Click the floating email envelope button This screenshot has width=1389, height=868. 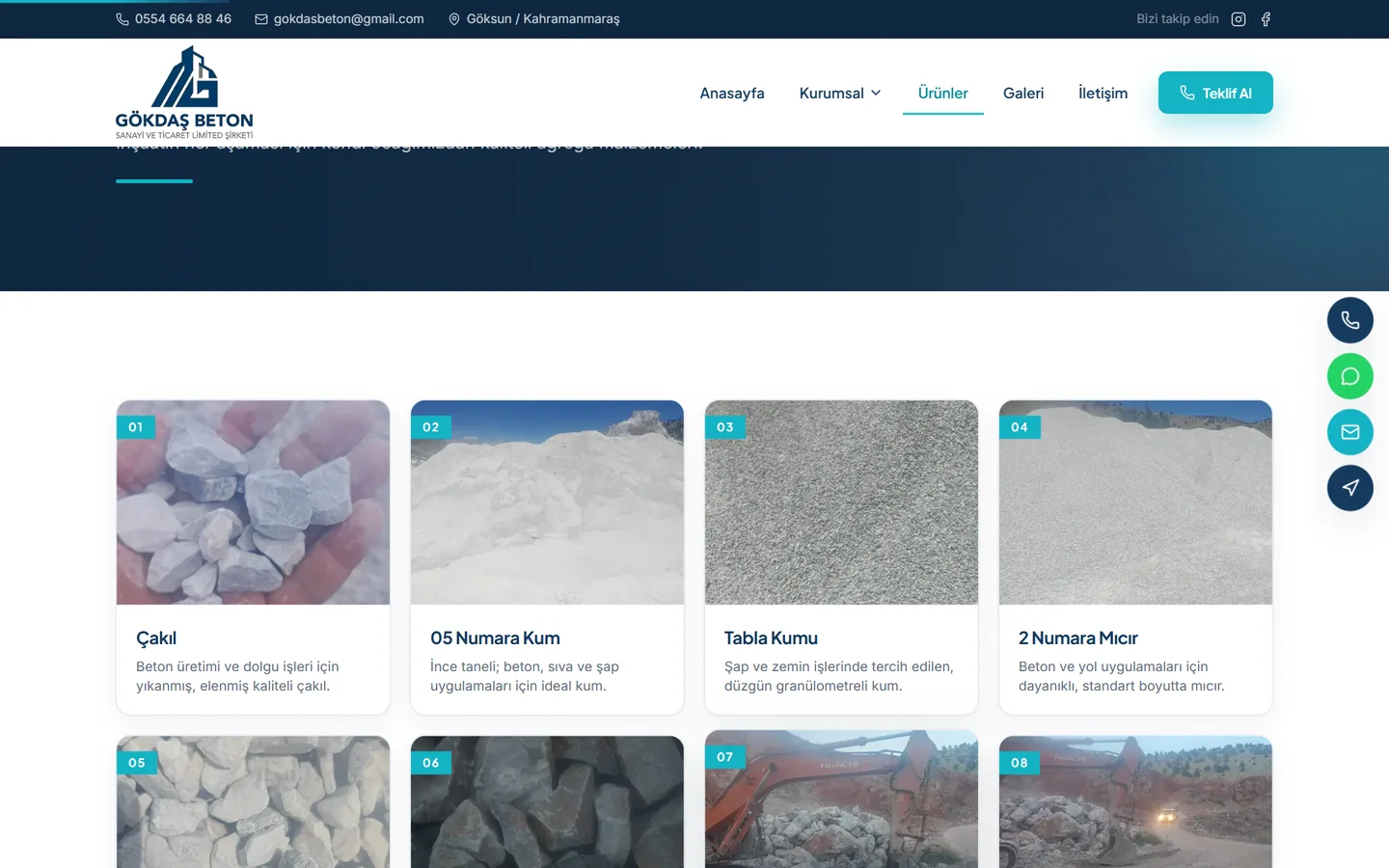click(x=1350, y=432)
